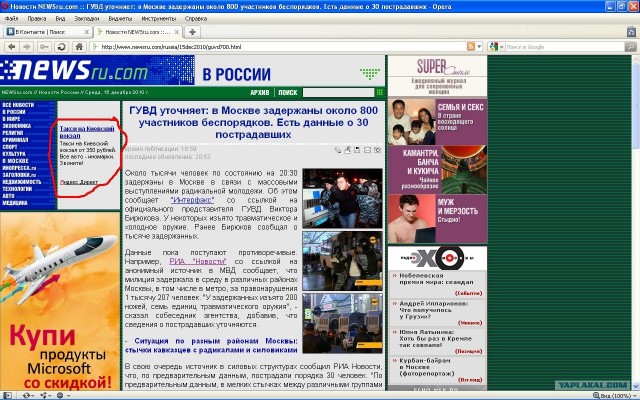Open the АРХИВ link
640x400 pixels.
(x=260, y=93)
